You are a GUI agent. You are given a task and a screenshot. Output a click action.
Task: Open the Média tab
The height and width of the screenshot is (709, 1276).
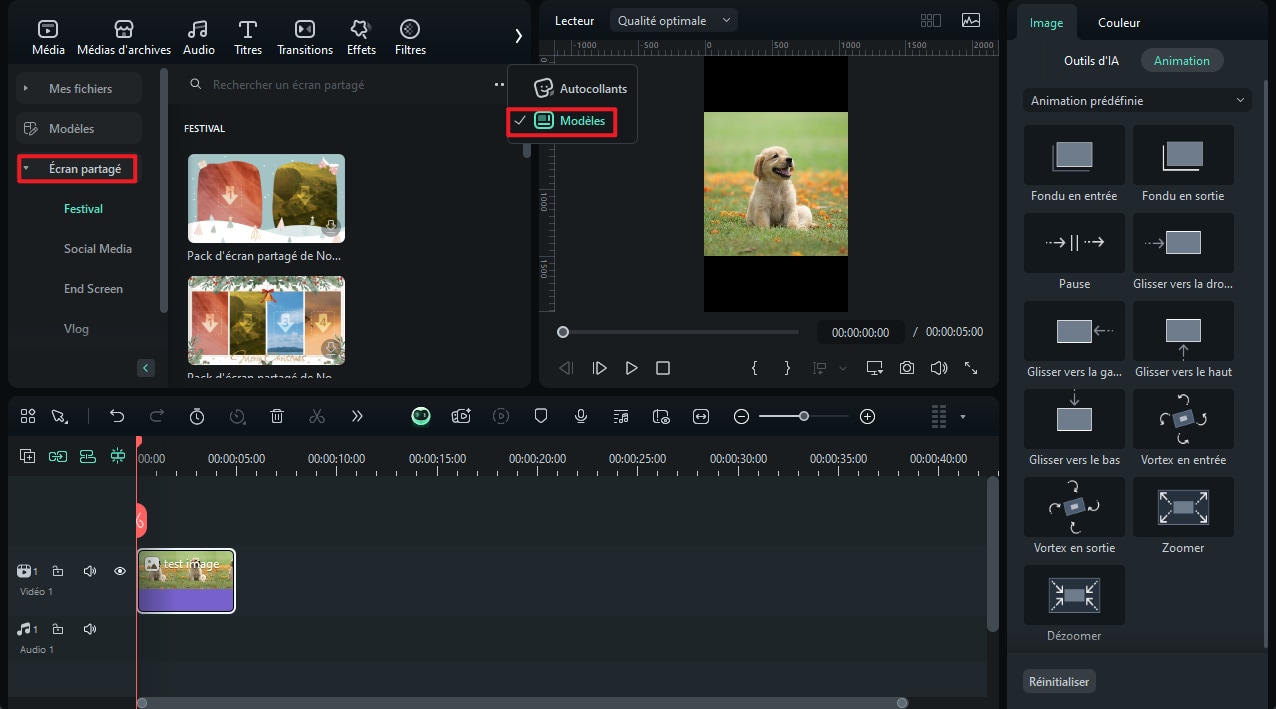(x=48, y=37)
